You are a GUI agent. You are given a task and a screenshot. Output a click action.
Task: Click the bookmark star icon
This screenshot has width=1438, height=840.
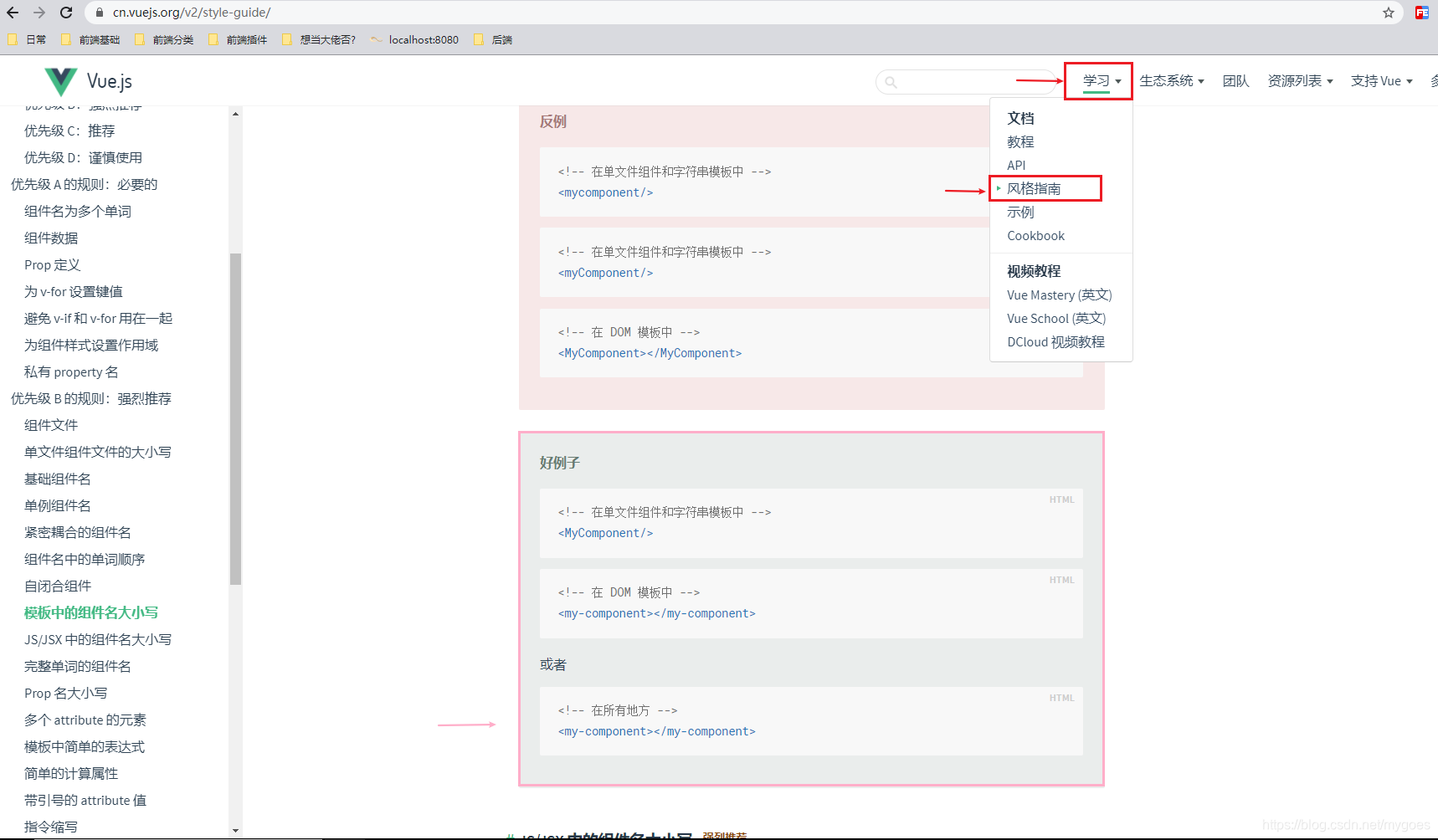pyautogui.click(x=1389, y=12)
